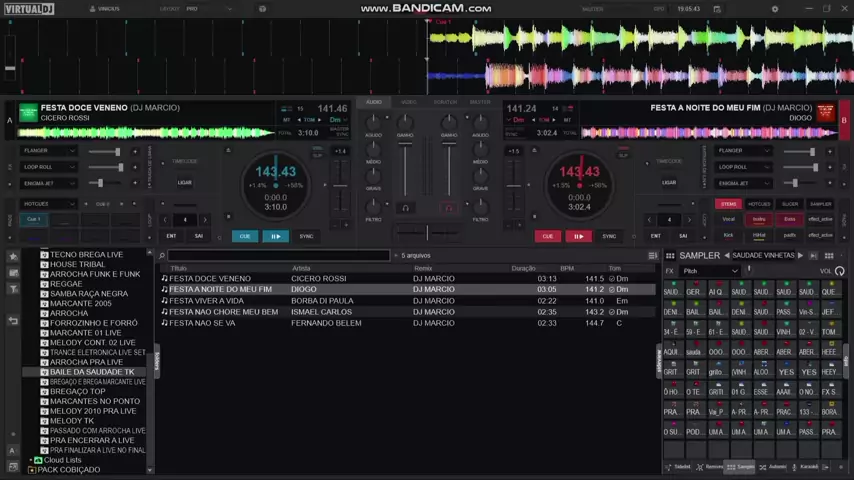
Task: Open the right deck LOOP ROLL effect dropdown
Action: click(744, 167)
